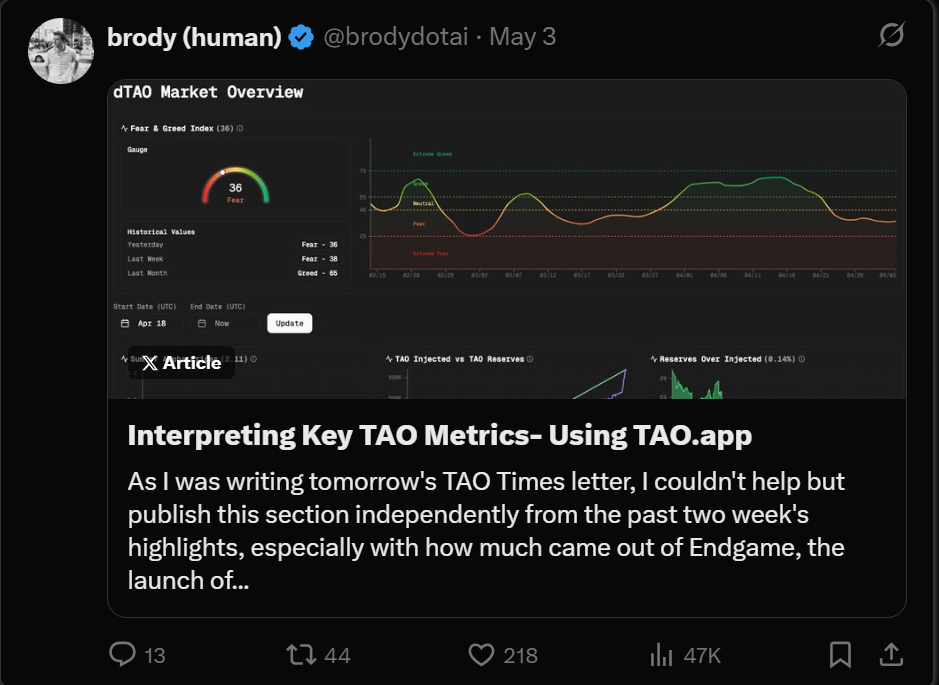This screenshot has width=939, height=685.
Task: Click the Grok slash circle icon
Action: pyautogui.click(x=891, y=37)
